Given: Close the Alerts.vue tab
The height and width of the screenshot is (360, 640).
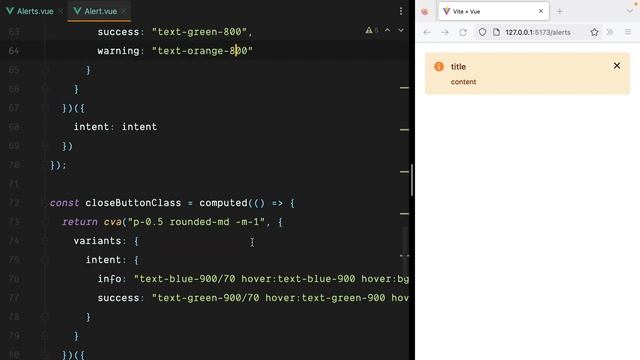Looking at the screenshot, I should [x=60, y=11].
